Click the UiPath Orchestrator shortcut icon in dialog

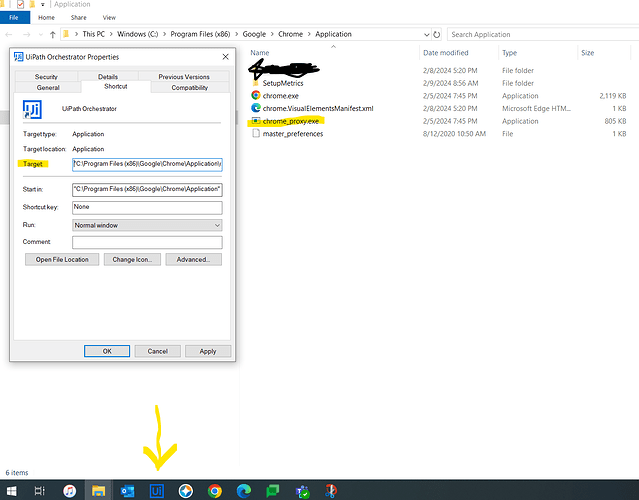coord(32,109)
